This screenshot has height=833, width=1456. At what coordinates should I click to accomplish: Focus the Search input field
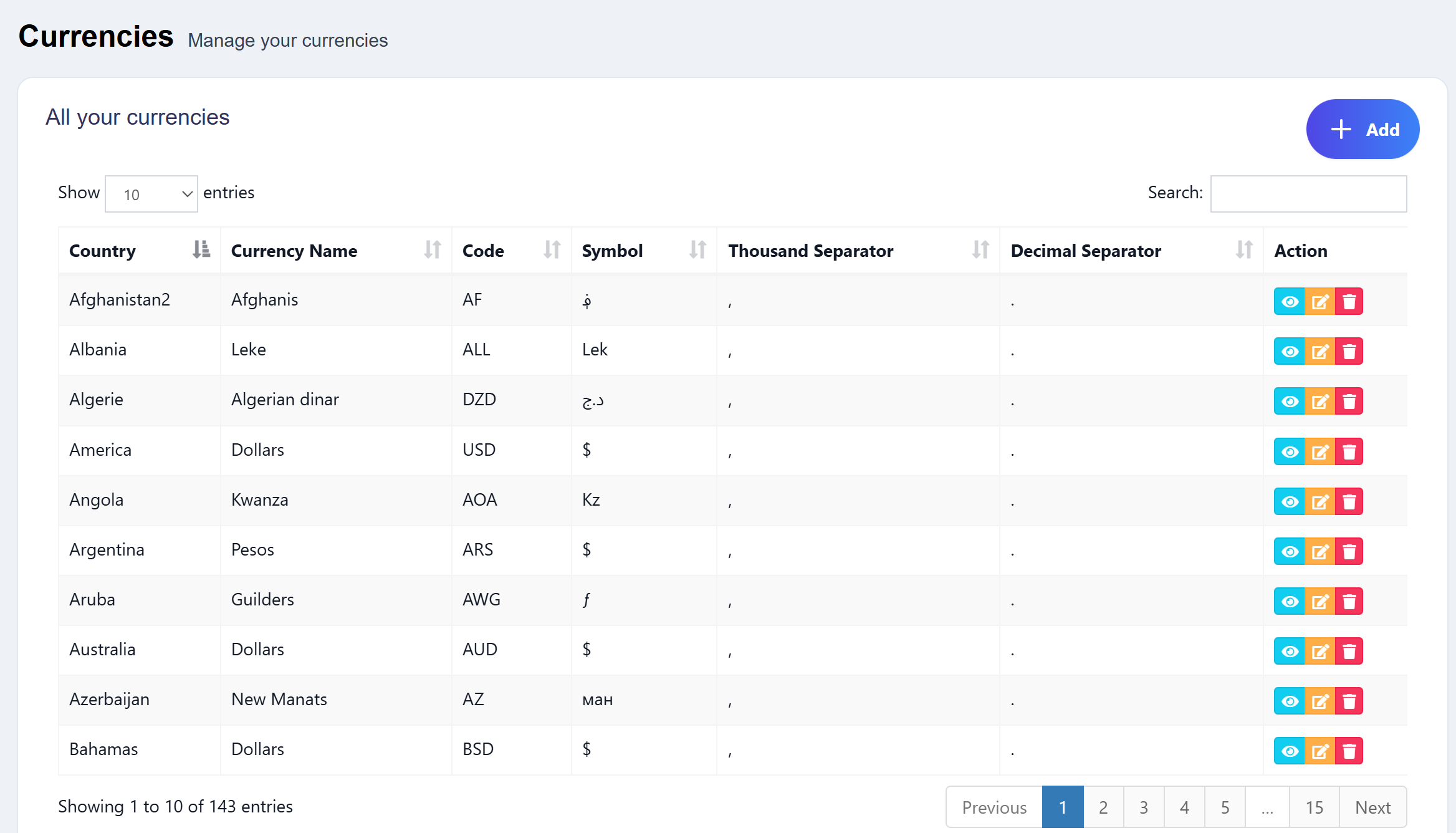click(1308, 194)
